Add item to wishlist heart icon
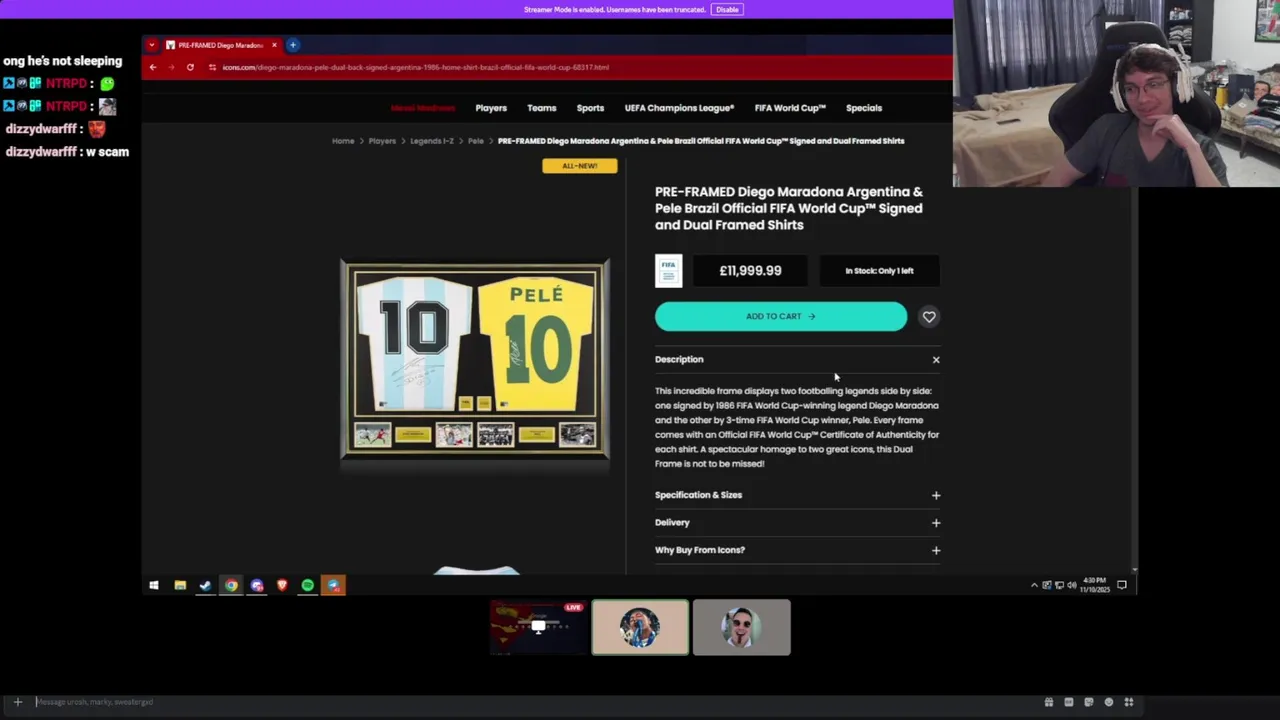This screenshot has height=720, width=1280. point(929,317)
